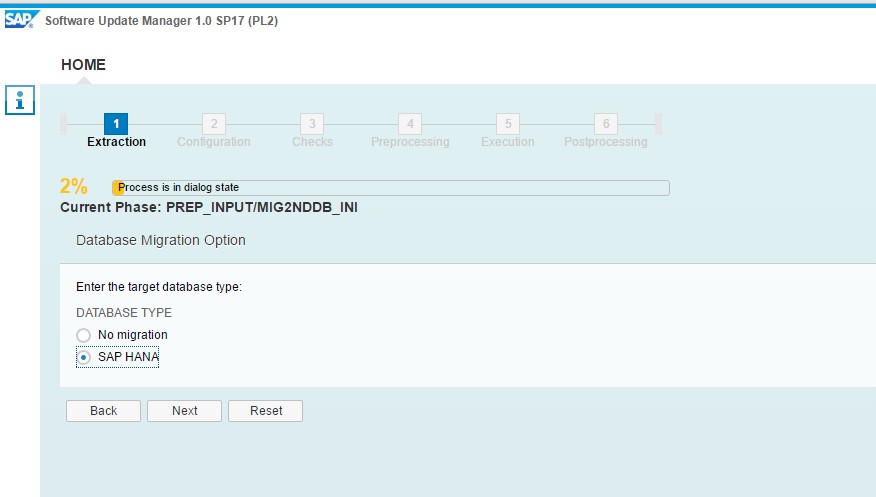The image size is (876, 497).
Task: Click the Postprocessing step label
Action: pyautogui.click(x=606, y=142)
